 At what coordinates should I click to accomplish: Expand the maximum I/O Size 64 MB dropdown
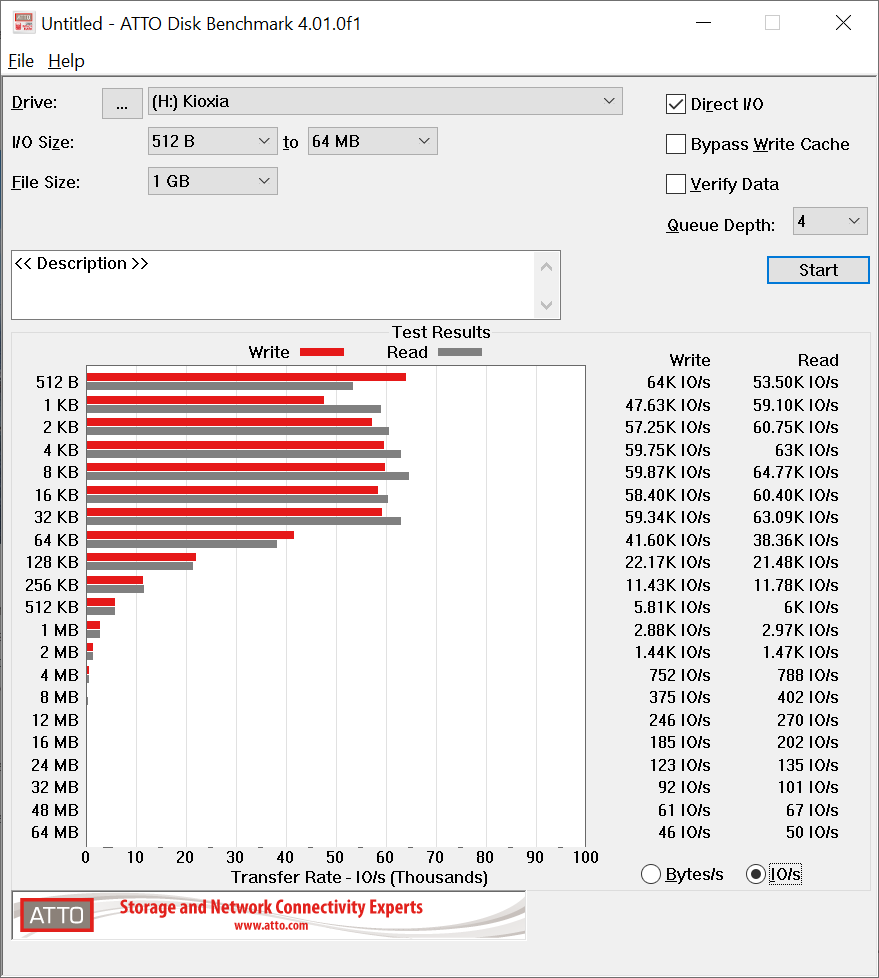tap(372, 142)
